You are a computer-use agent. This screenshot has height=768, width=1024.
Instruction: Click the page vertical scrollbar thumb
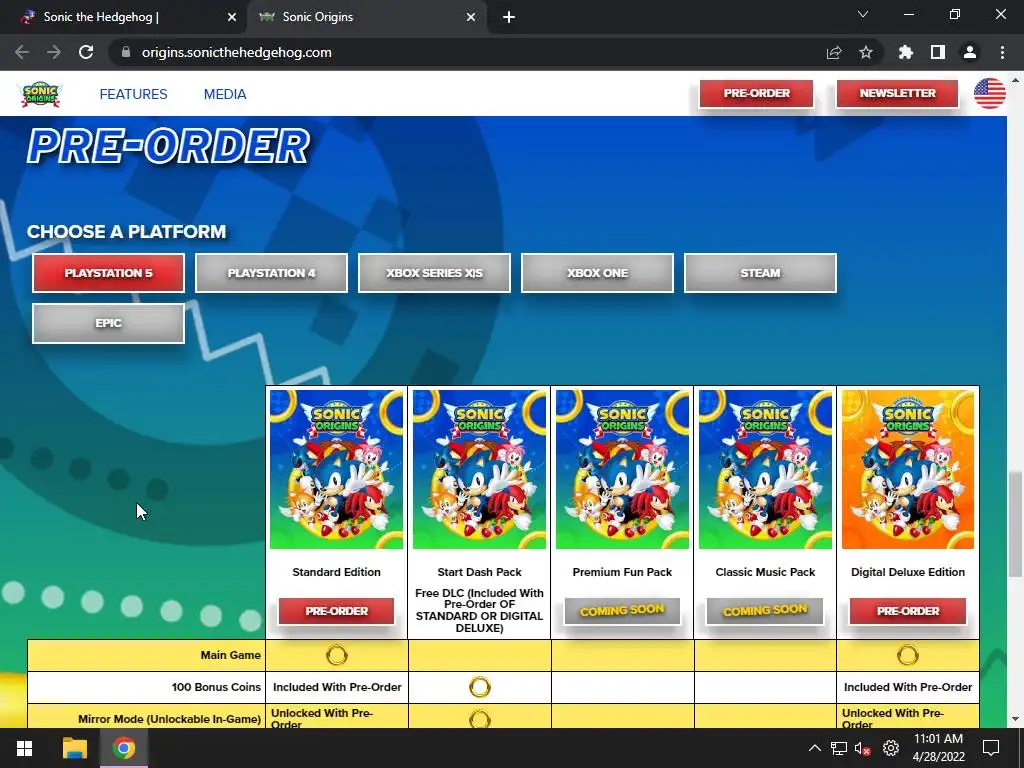click(1015, 524)
